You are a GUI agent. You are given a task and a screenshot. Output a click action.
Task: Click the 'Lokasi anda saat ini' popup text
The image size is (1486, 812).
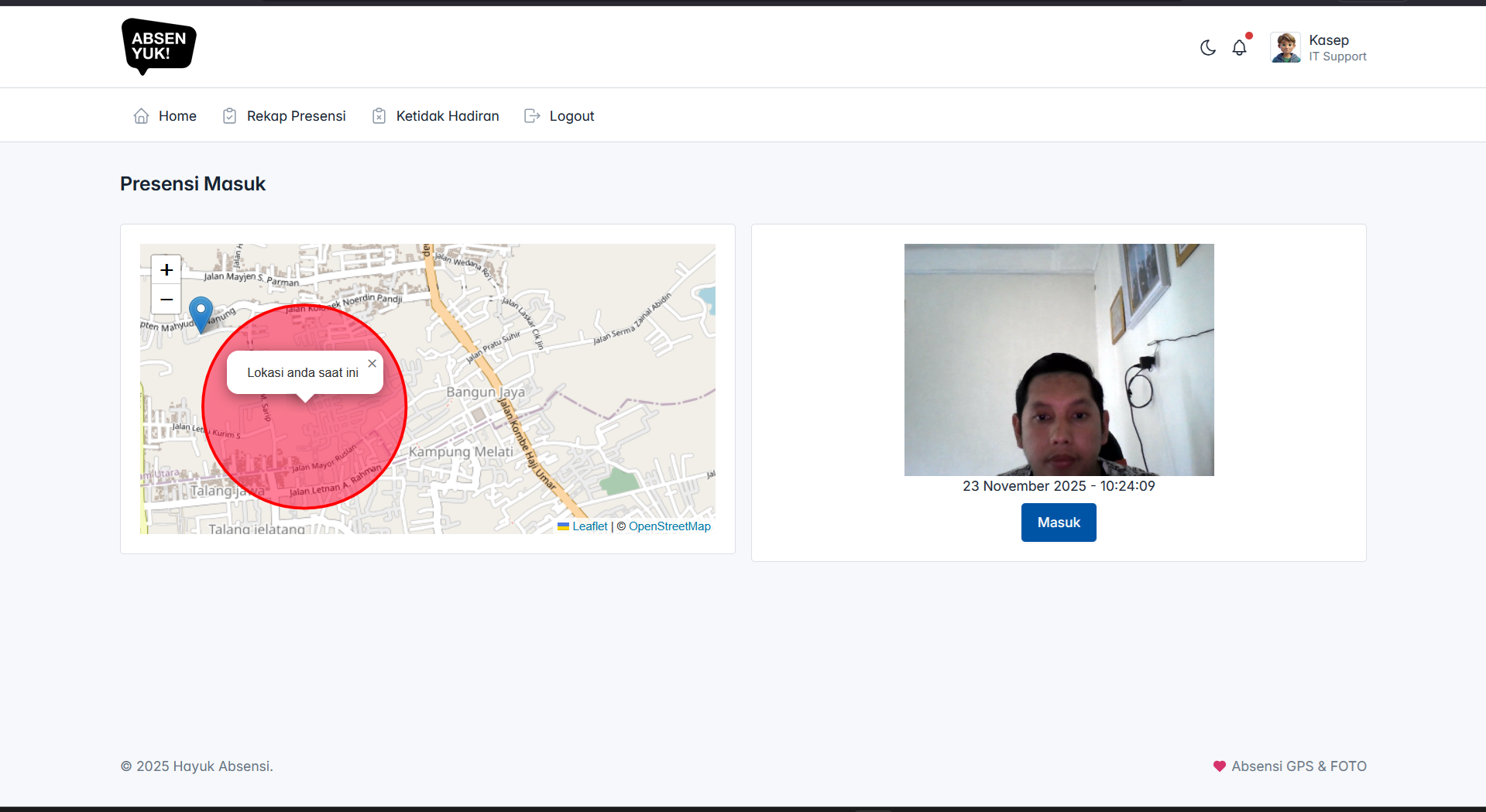(x=303, y=373)
